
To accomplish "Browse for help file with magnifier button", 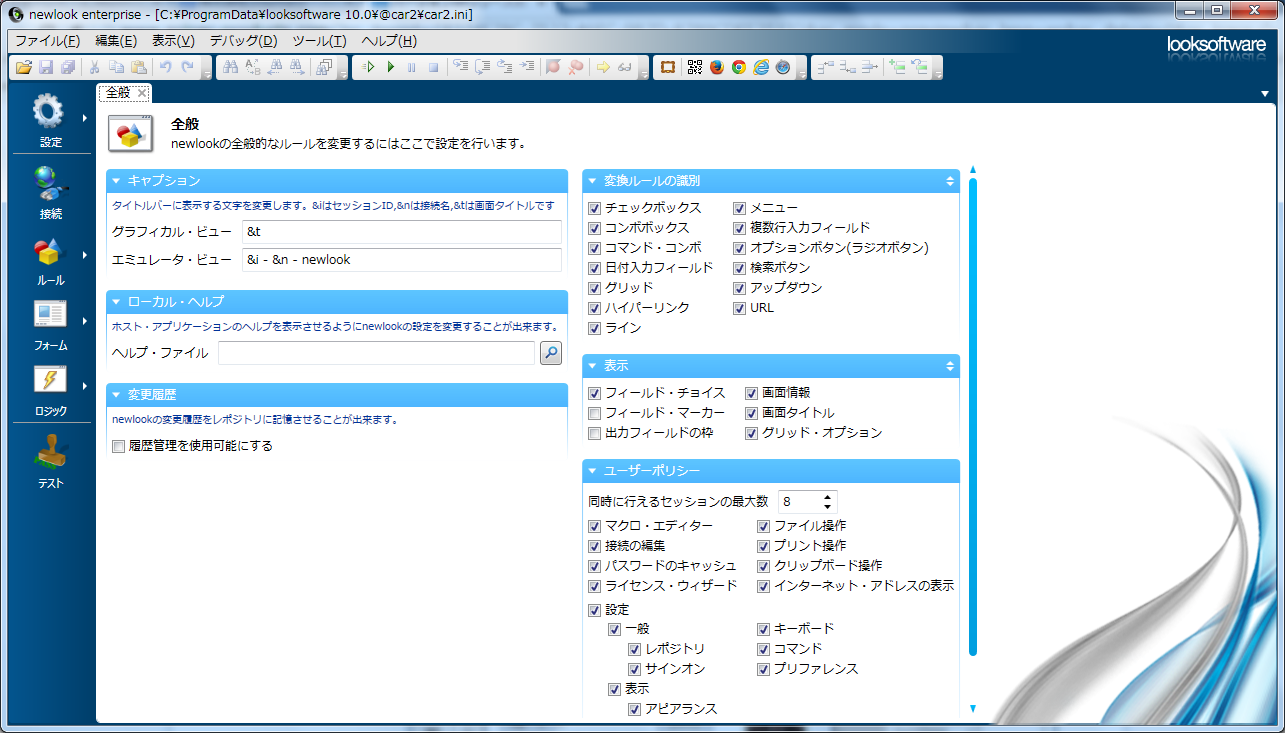I will click(551, 353).
